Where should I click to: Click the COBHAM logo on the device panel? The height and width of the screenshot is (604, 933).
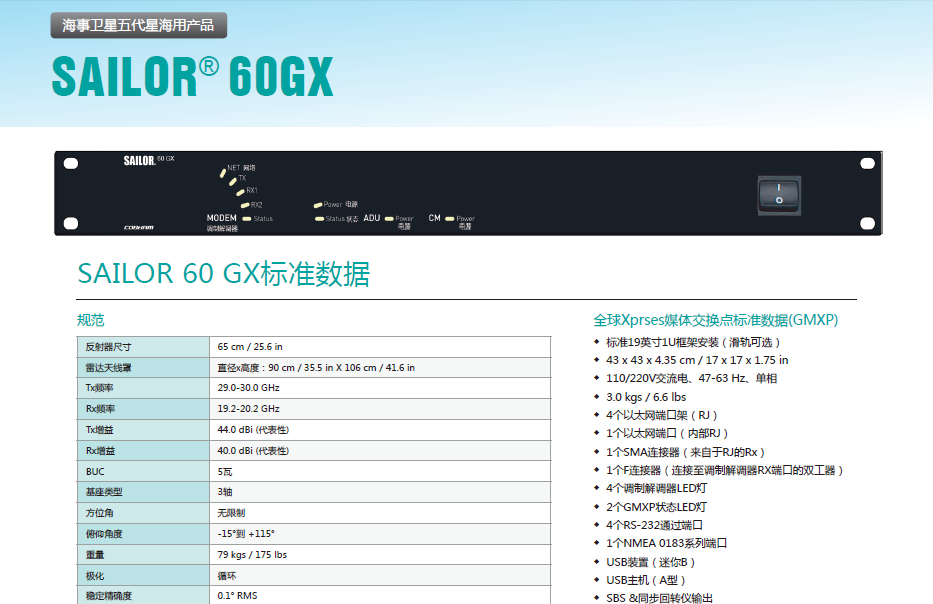coord(139,227)
